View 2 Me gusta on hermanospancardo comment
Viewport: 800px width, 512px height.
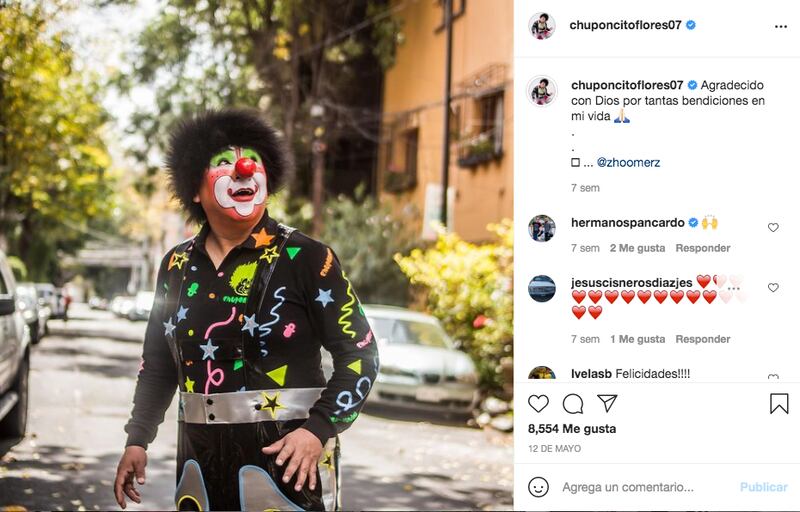click(637, 248)
